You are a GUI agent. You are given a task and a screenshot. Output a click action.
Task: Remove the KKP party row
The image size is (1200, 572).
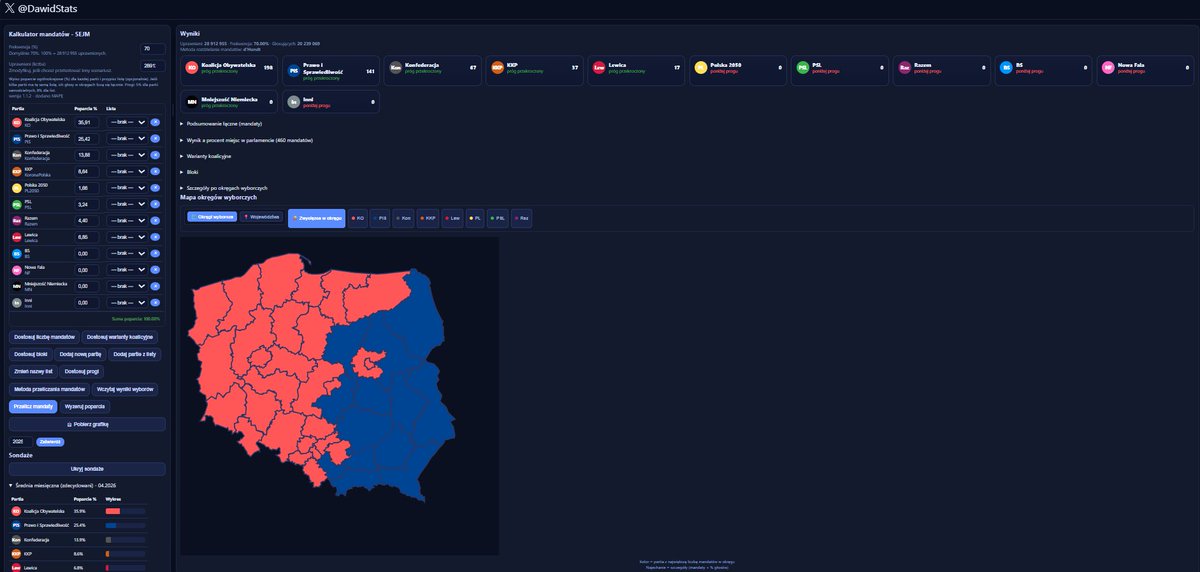pos(155,171)
